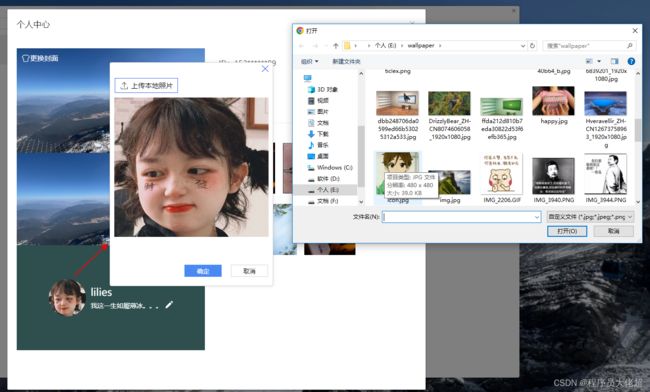This screenshot has height=392, width=650.
Task: Go forward in the Open file dialog
Action: pos(315,46)
